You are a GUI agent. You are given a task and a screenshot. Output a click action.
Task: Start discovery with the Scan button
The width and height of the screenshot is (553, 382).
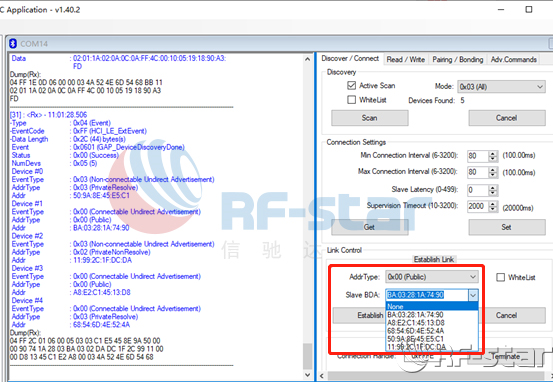pos(370,118)
